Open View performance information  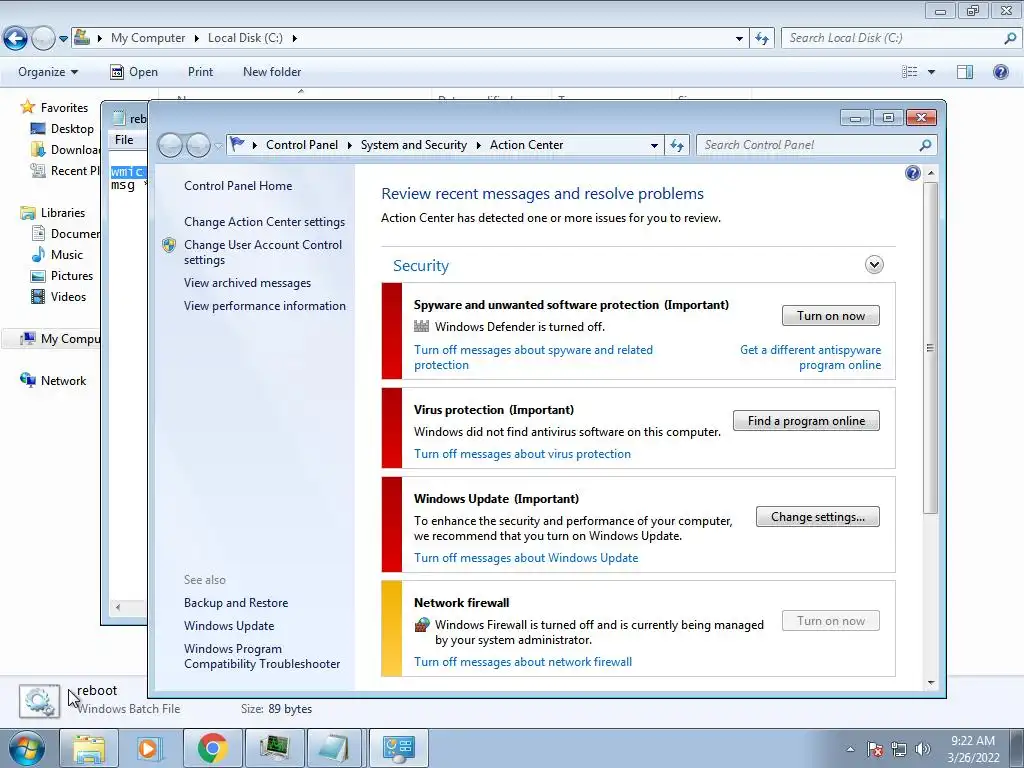point(264,306)
